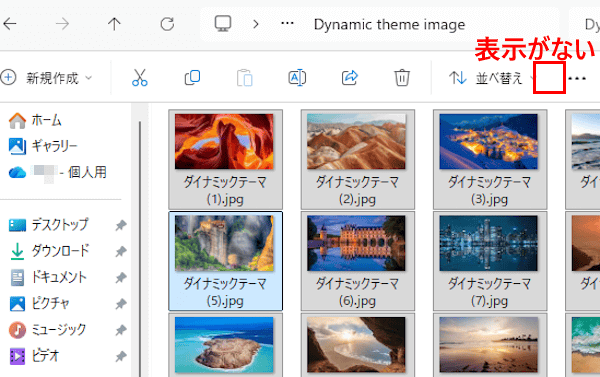Select ダイナミックテーマ (1).jpg thumbnail
The image size is (600, 377).
[x=224, y=142]
